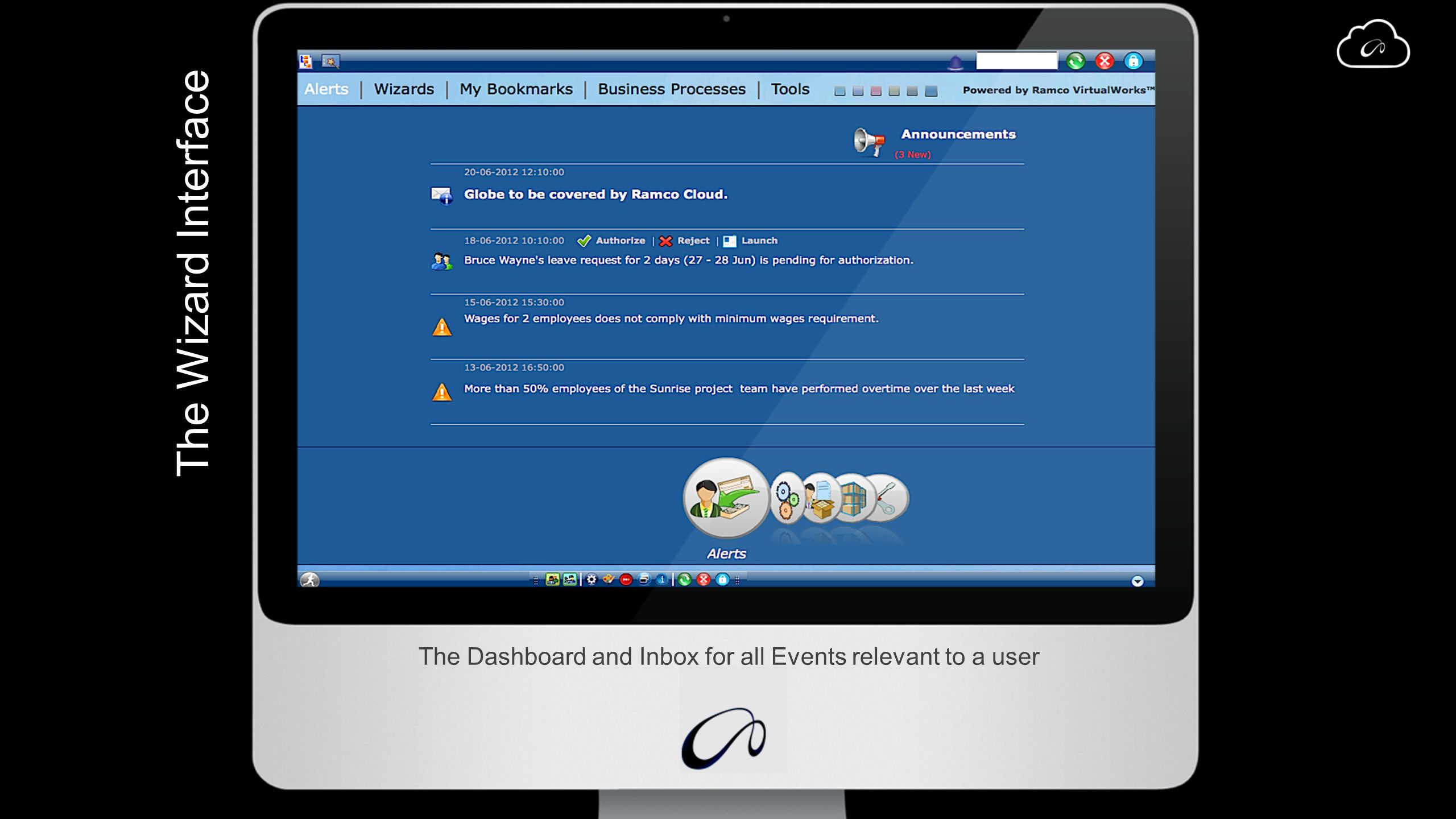This screenshot has width=1456, height=819.
Task: Click the Powered by Ramco VirtualWorks label
Action: point(1058,90)
